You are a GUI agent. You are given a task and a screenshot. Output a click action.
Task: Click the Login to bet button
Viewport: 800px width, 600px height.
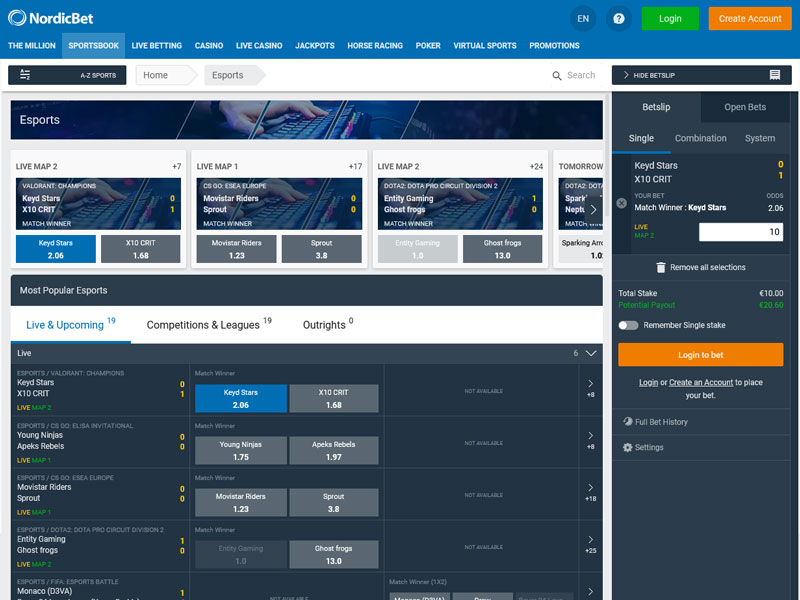point(701,355)
